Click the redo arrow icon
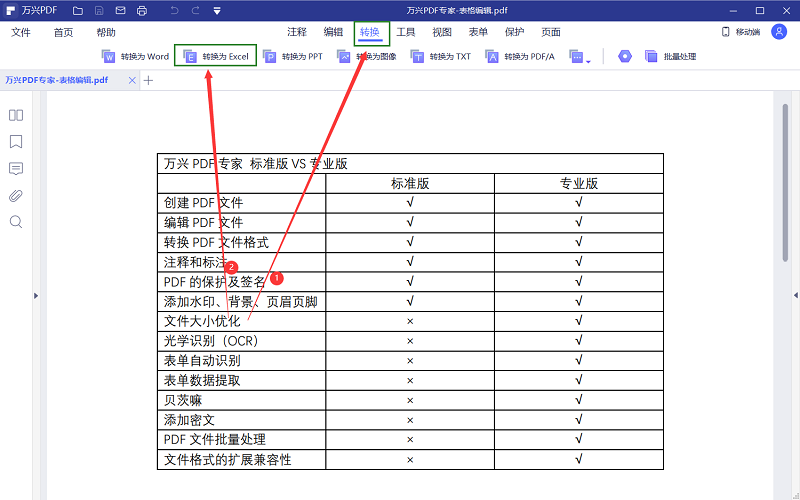The height and width of the screenshot is (500, 800). point(195,10)
